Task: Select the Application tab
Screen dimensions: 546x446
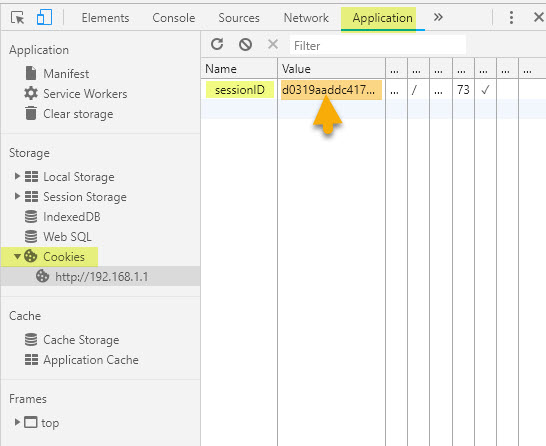Action: pyautogui.click(x=382, y=18)
